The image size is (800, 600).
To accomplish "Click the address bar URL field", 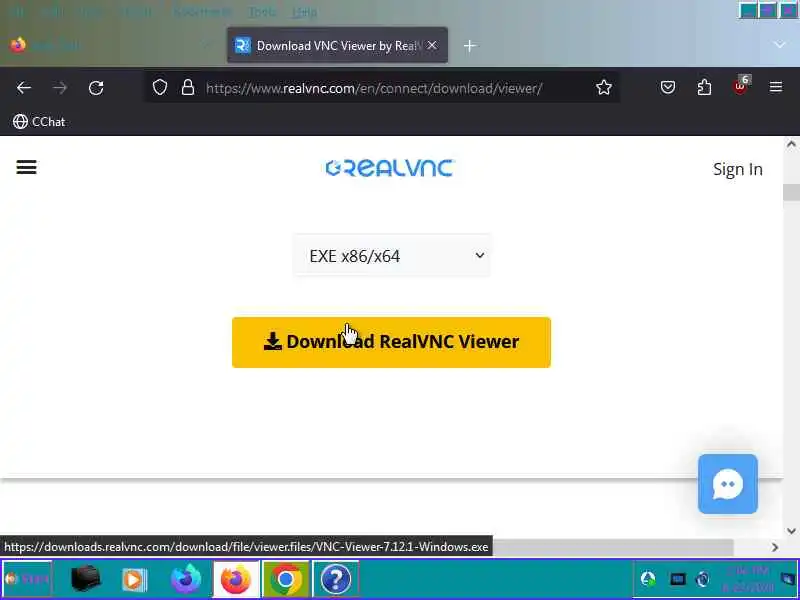I will point(374,88).
